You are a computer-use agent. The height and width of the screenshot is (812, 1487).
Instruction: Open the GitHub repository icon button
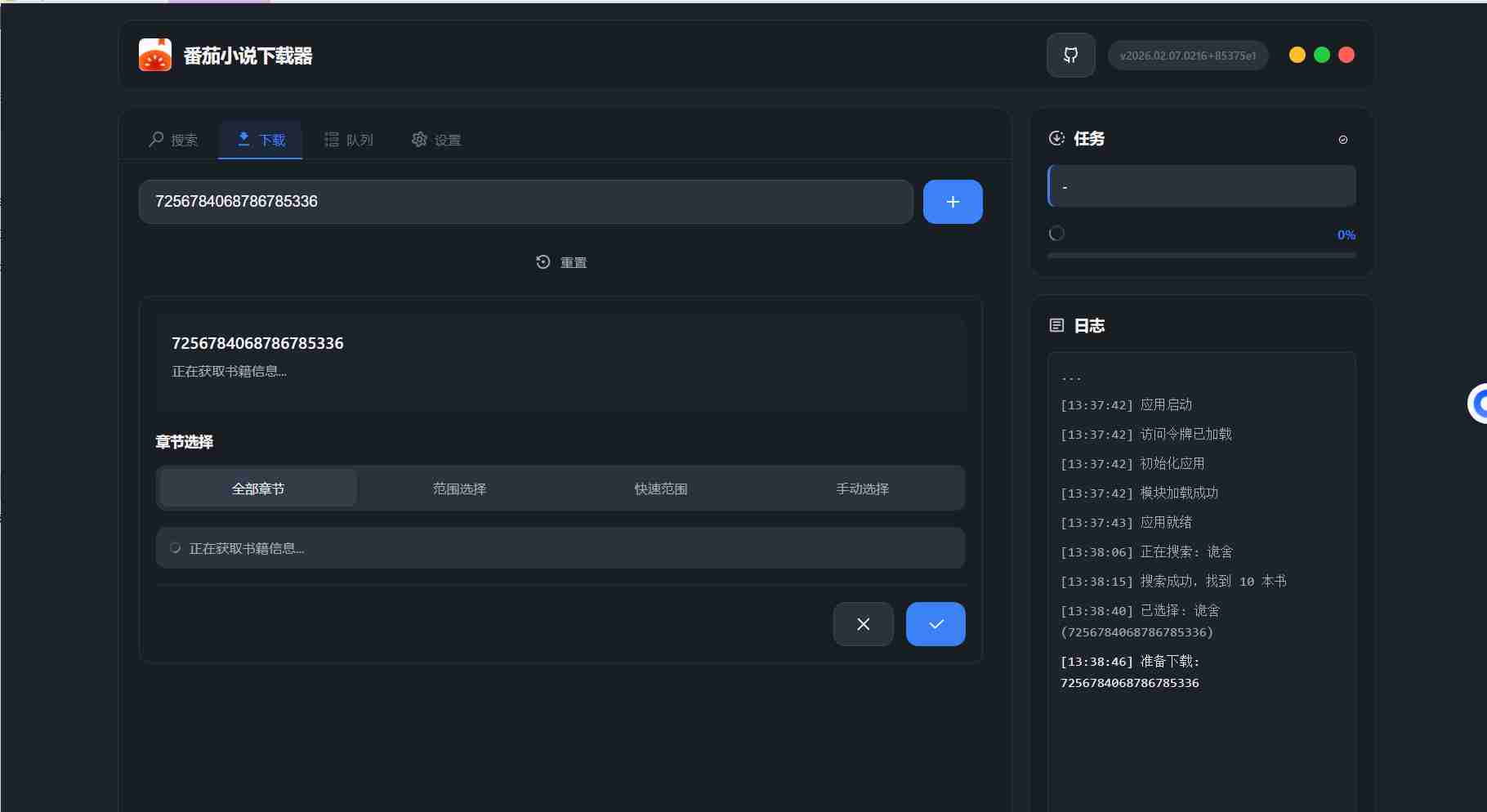pyautogui.click(x=1070, y=56)
